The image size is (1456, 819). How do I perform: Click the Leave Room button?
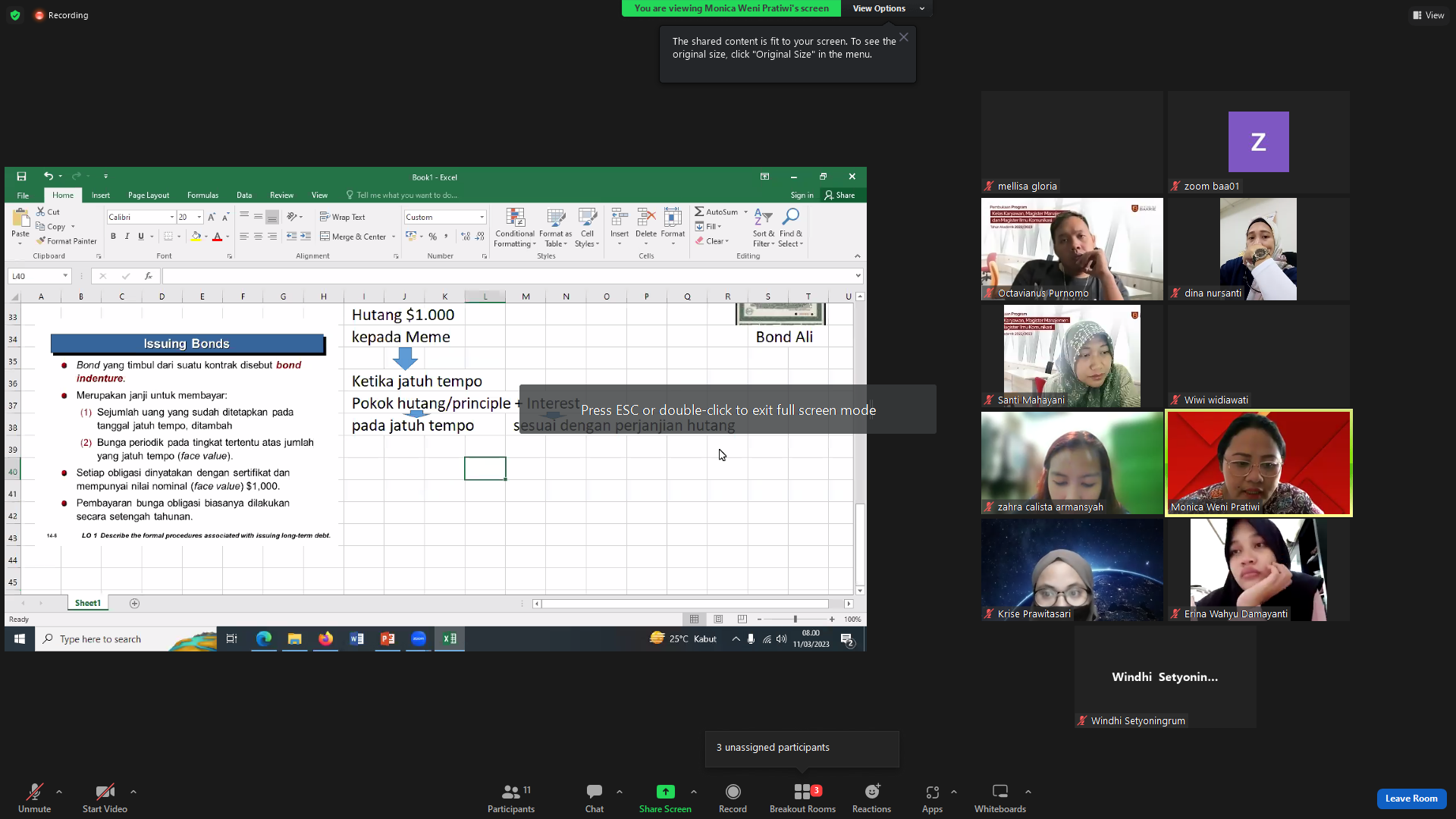[1411, 799]
